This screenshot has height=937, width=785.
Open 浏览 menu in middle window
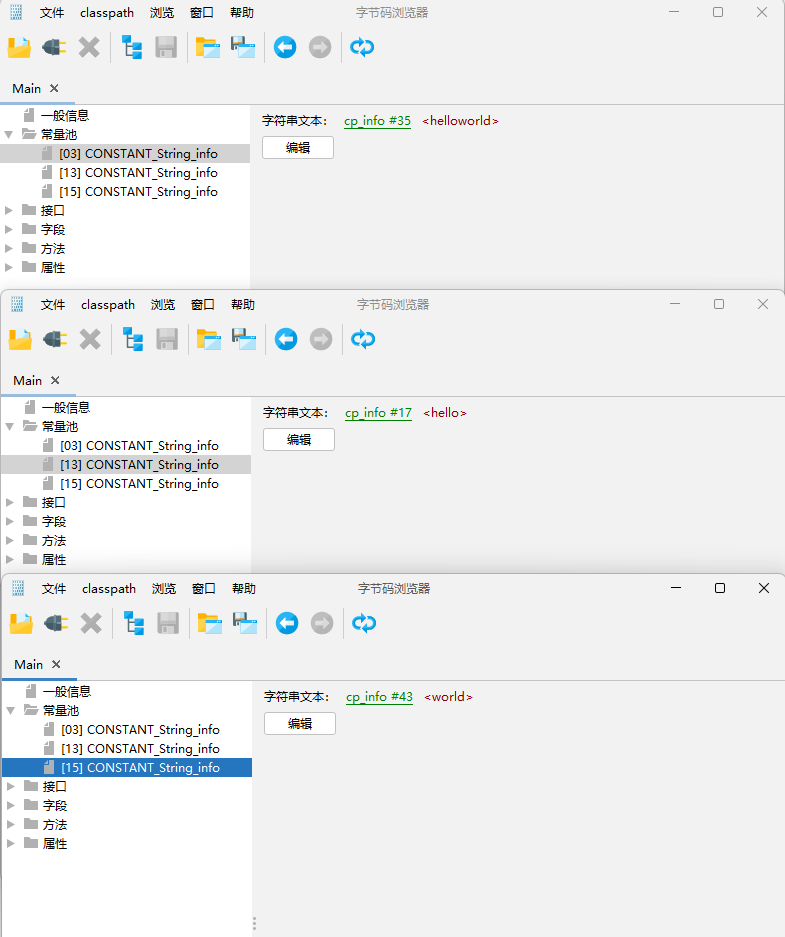(163, 305)
